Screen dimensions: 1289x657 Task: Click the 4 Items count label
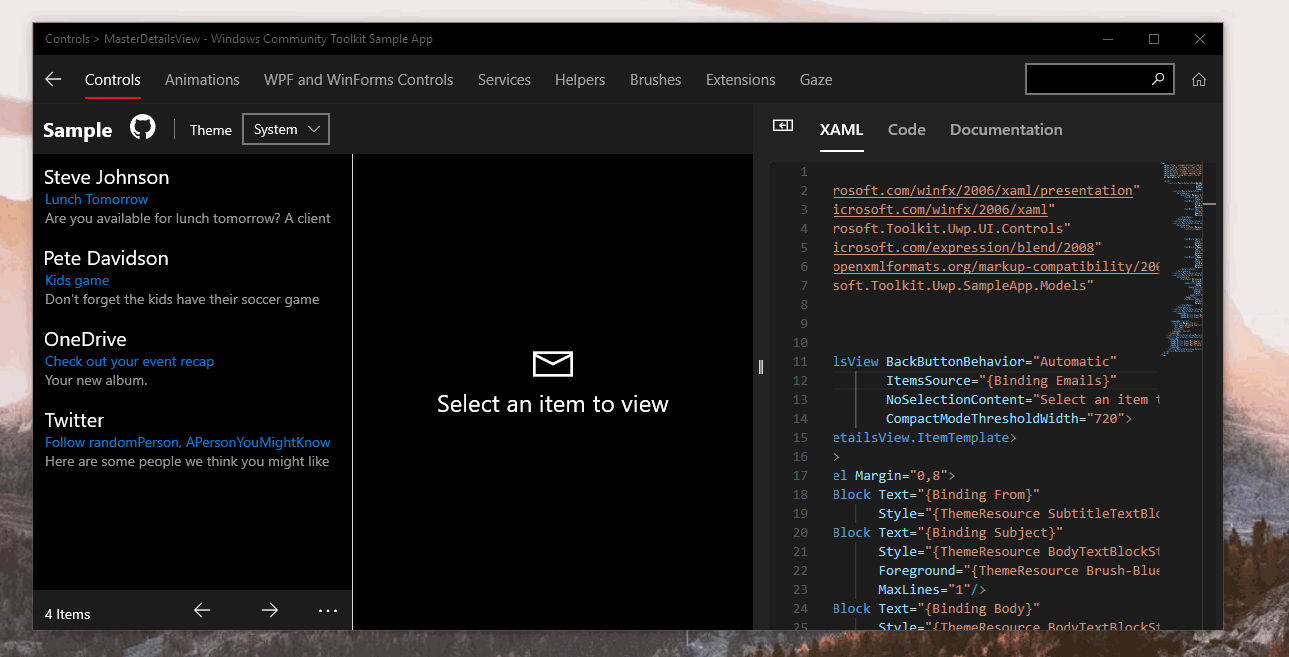point(67,614)
